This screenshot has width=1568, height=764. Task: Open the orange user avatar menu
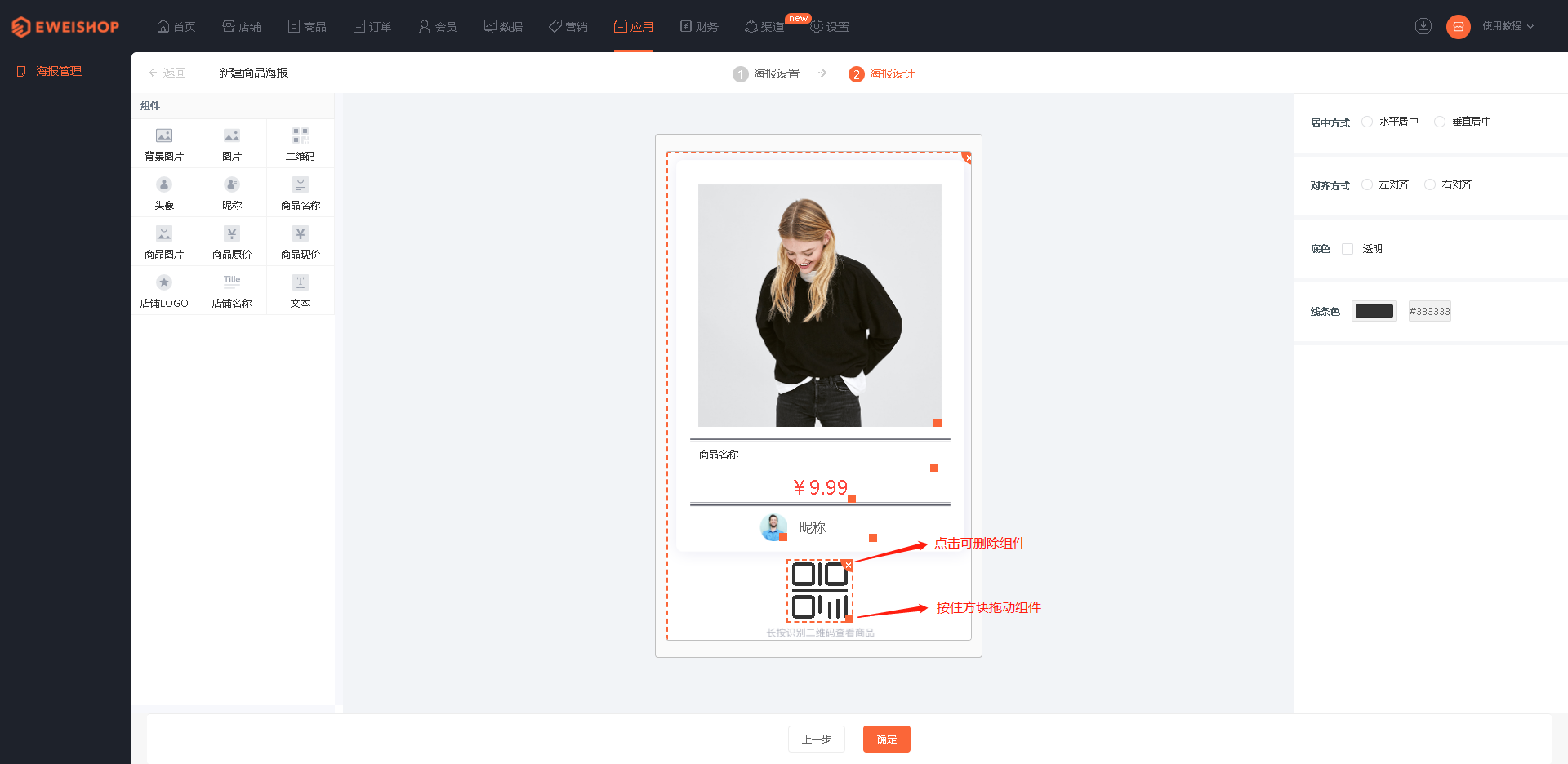[1459, 27]
